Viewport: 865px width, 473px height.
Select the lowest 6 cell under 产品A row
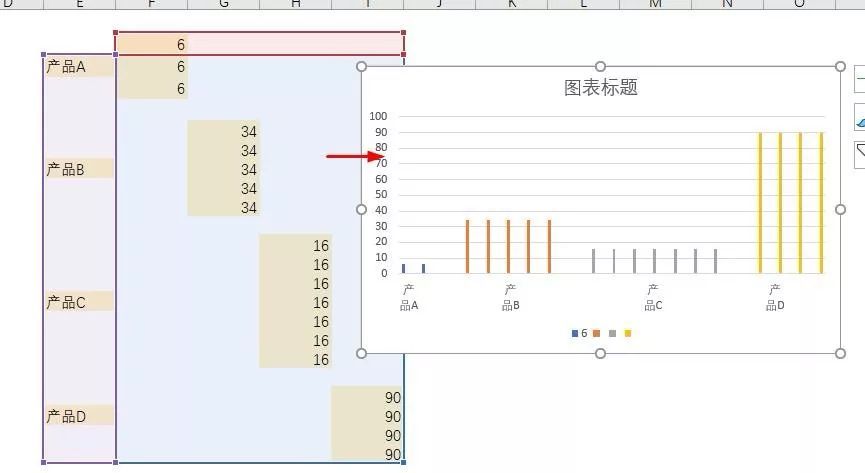coord(153,88)
